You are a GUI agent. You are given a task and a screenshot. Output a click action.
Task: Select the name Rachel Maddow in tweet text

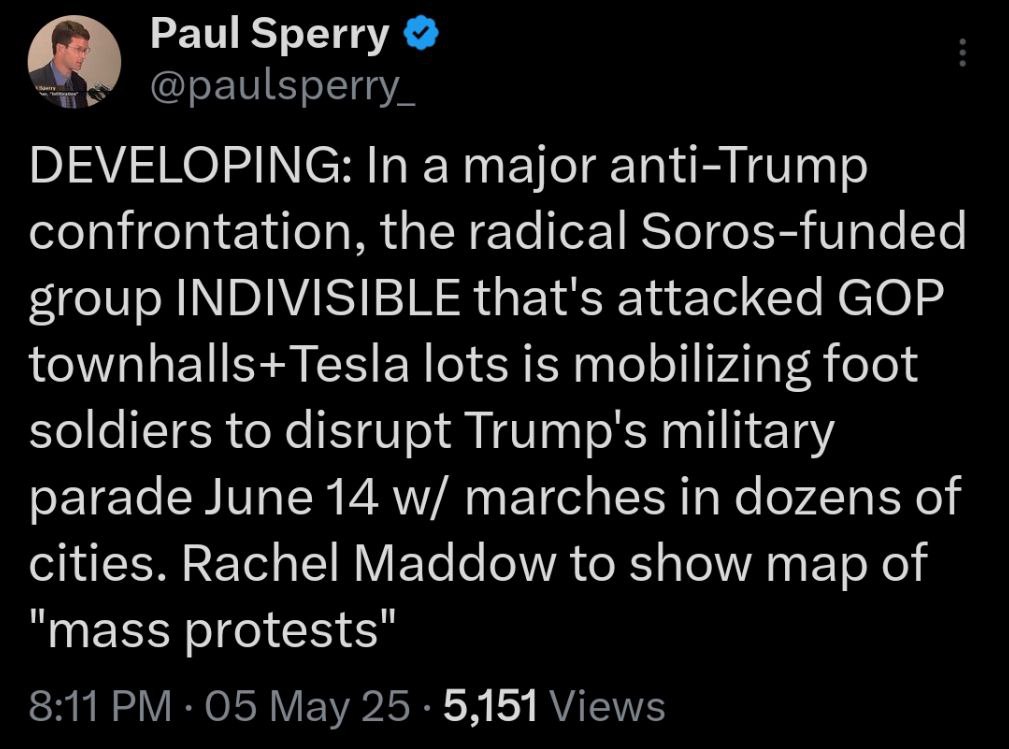tap(369, 563)
